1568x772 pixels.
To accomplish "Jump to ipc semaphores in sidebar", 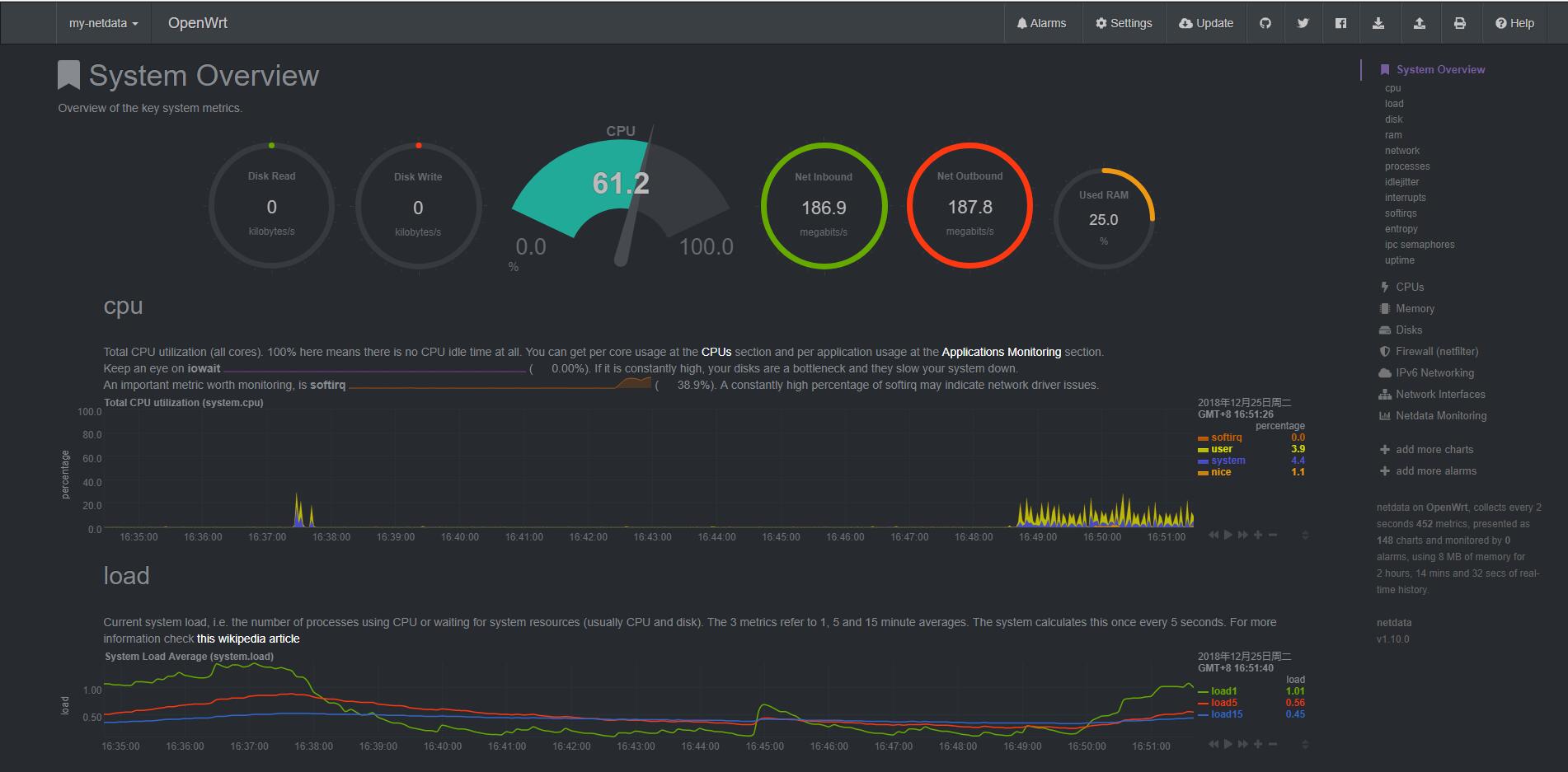I will (1420, 245).
